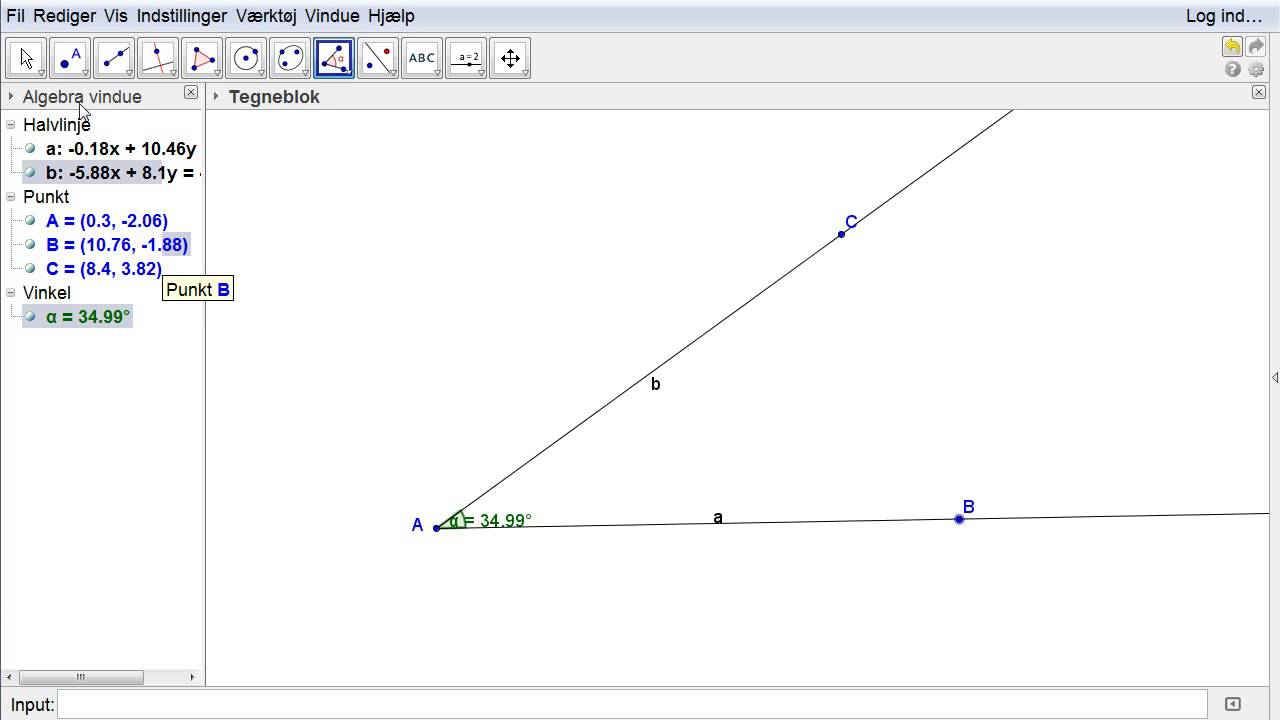Open the Værktøj menu

266,16
